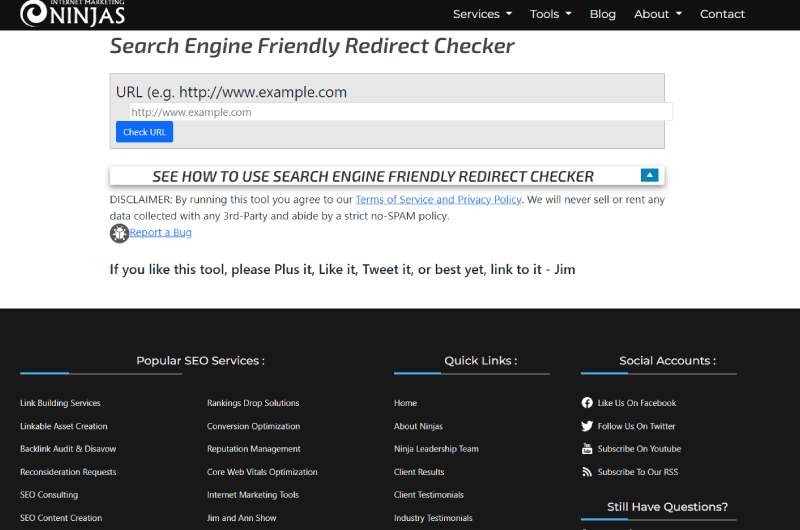
Task: Click the Internet Marketing Ninjas logo
Action: 72,13
